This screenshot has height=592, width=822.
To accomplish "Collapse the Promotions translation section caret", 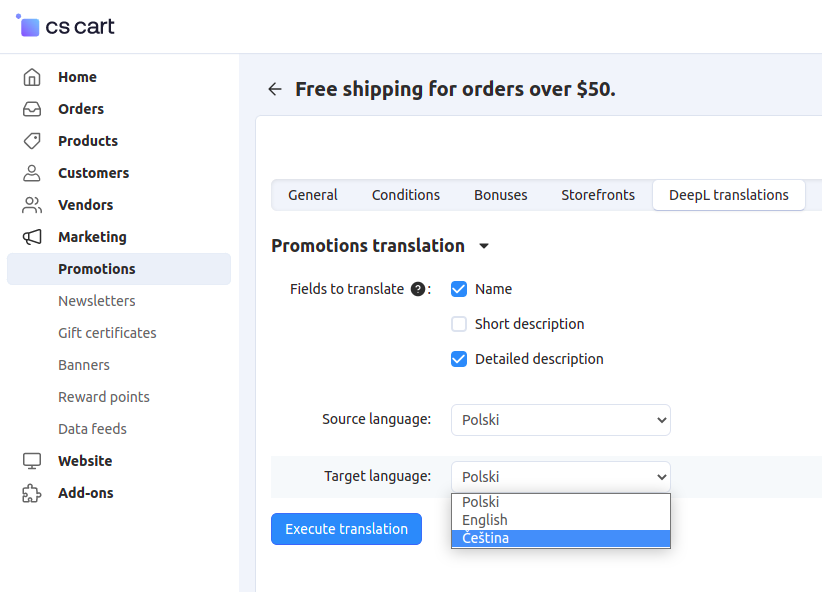I will point(484,246).
